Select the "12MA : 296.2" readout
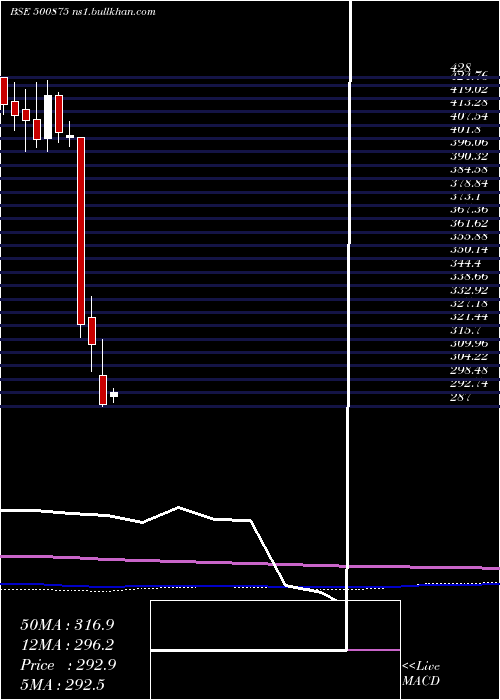 [x=67, y=645]
